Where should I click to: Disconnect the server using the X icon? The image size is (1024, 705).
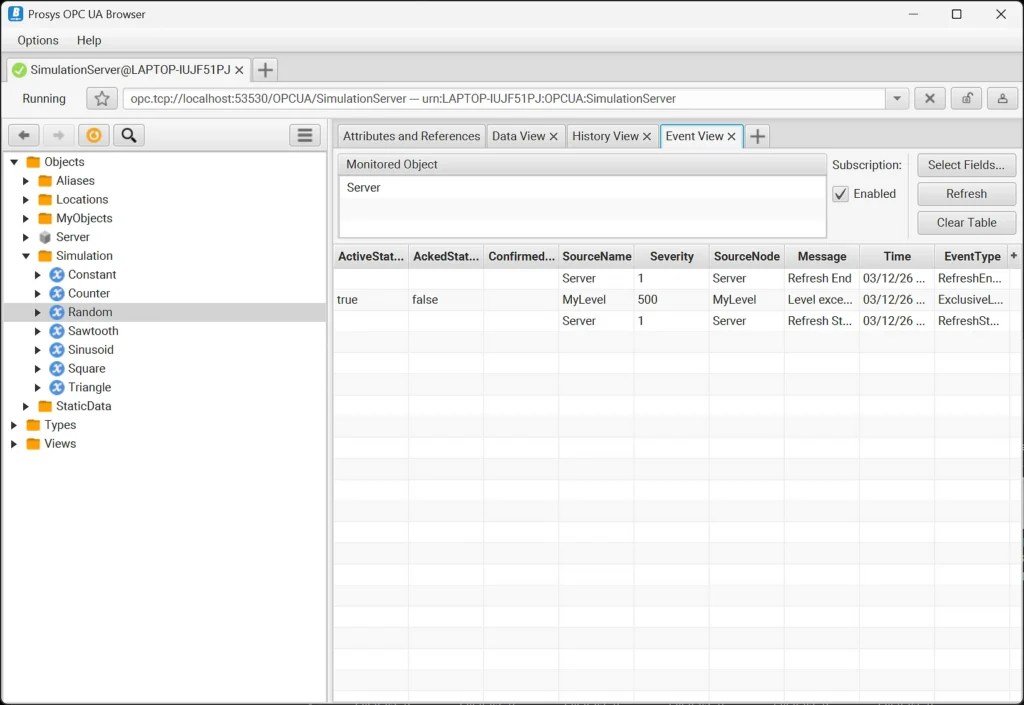tap(929, 98)
